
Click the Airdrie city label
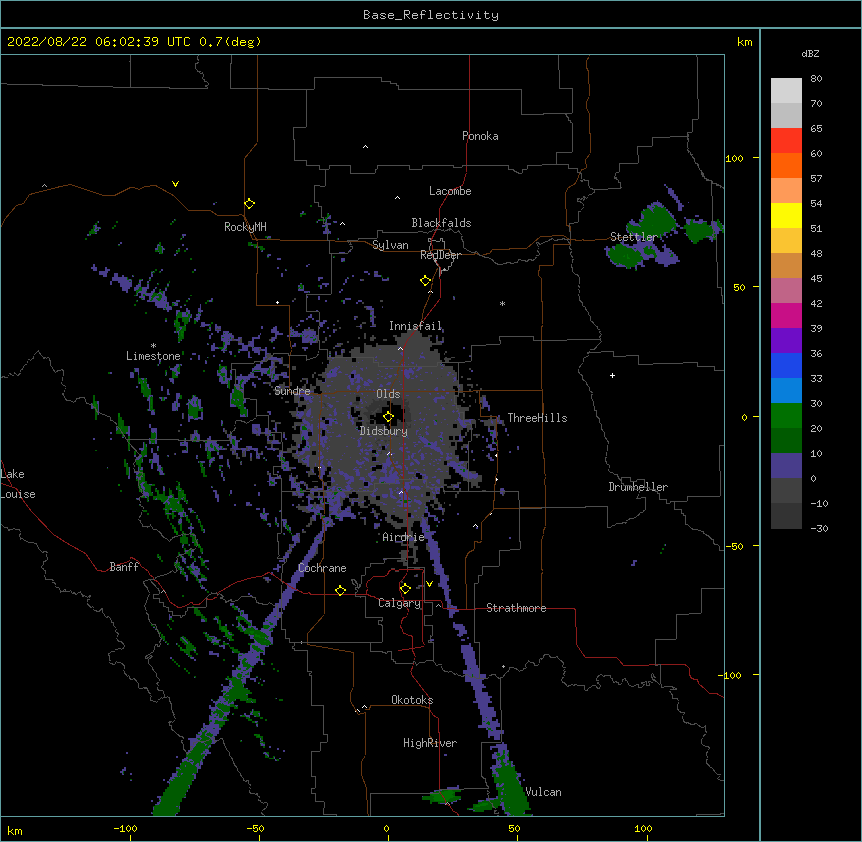tap(403, 537)
